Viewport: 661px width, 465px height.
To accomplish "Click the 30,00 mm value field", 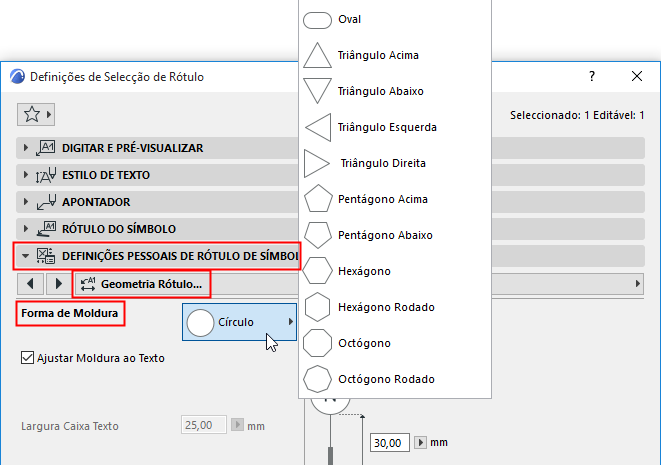I will [x=390, y=443].
